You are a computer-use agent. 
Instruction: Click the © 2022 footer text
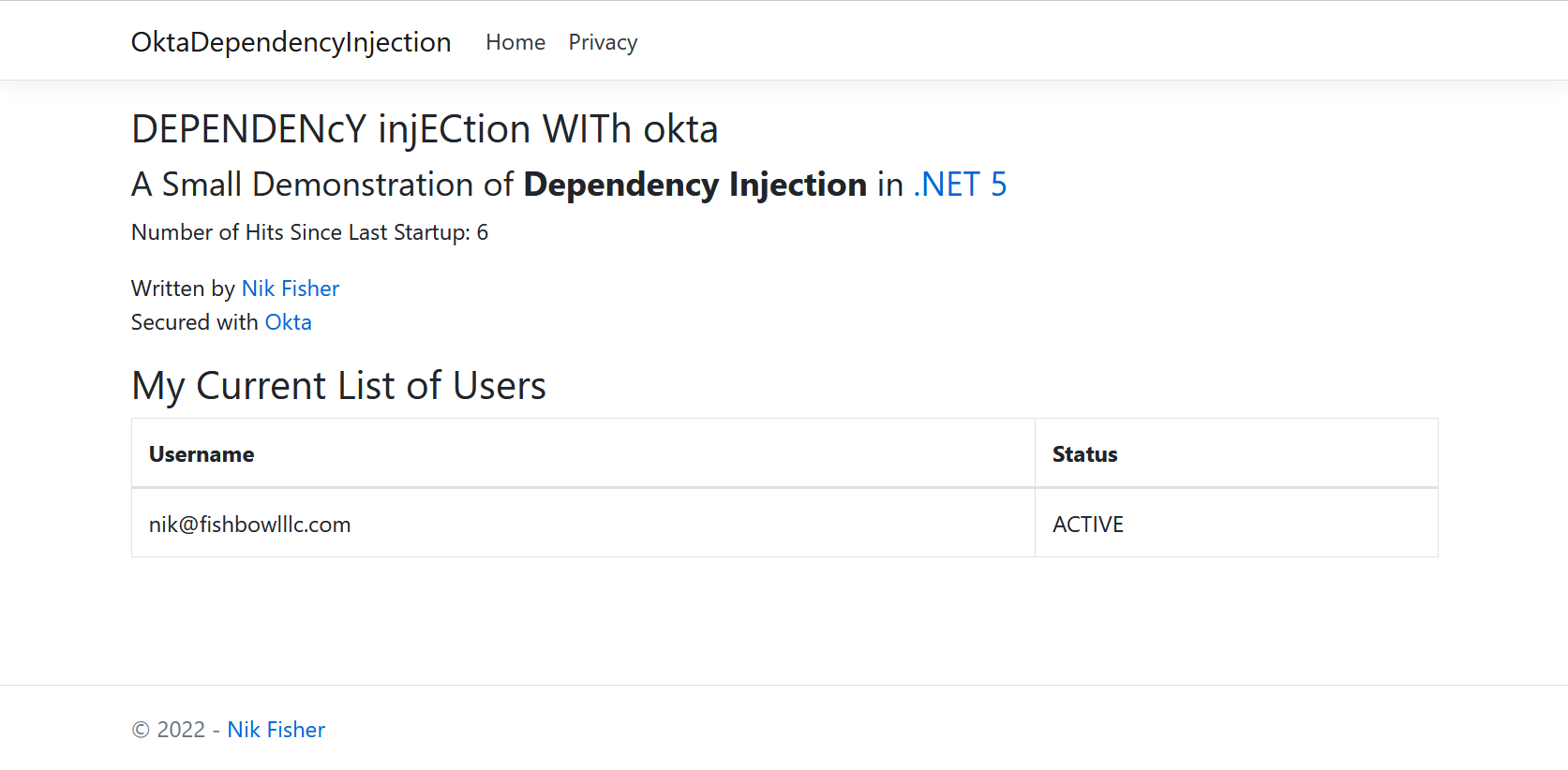pyautogui.click(x=169, y=730)
